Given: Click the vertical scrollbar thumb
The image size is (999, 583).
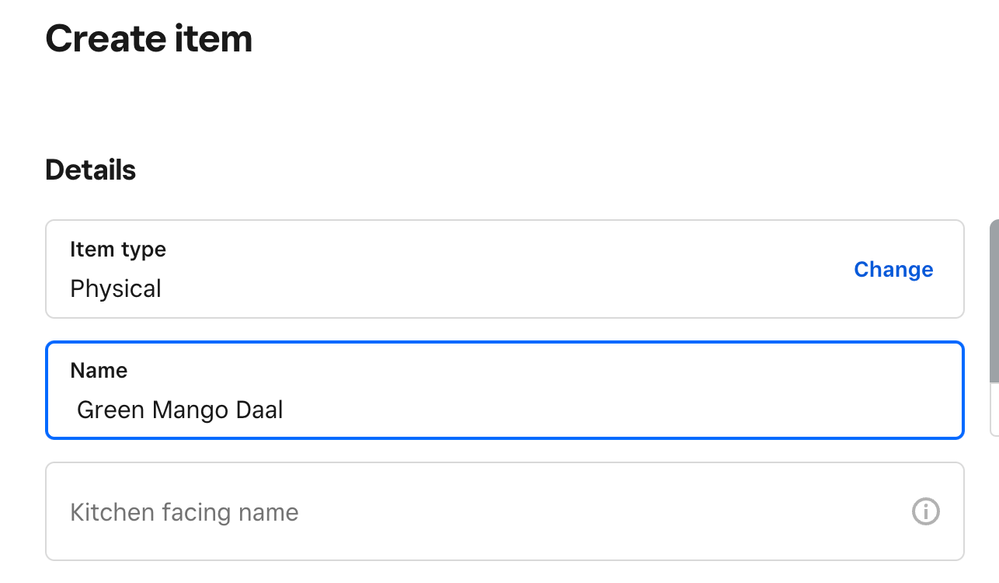Looking at the screenshot, I should coord(994,300).
